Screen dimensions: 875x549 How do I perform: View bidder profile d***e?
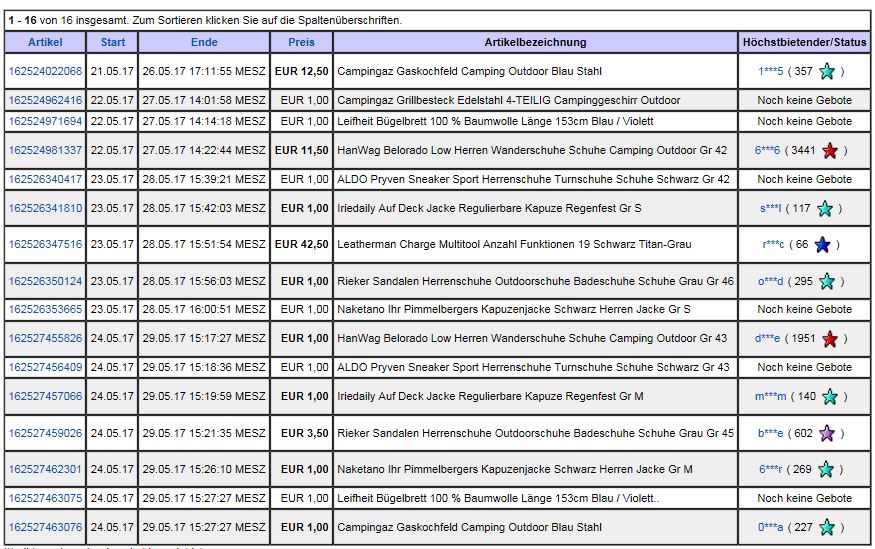767,338
